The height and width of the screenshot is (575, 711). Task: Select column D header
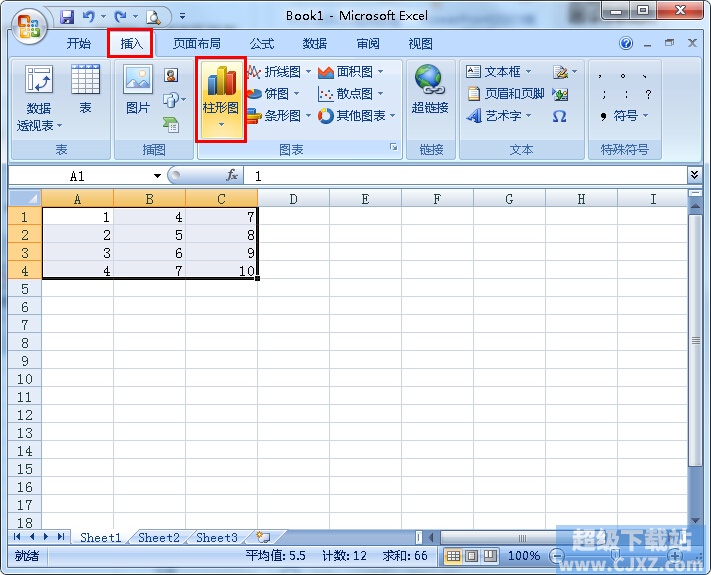[x=293, y=199]
